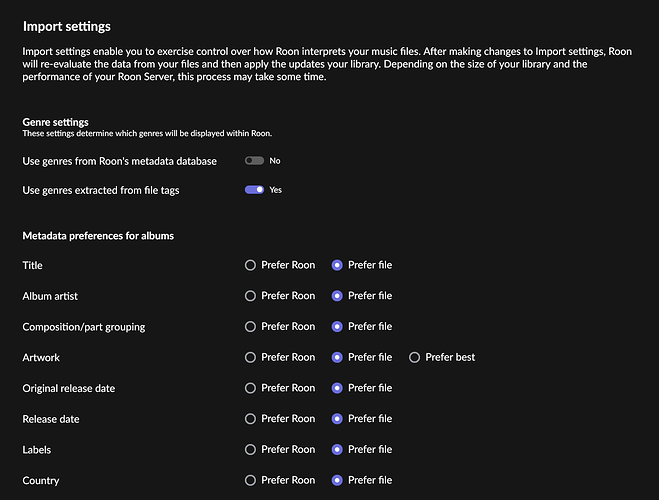The height and width of the screenshot is (500, 659).
Task: Set Composition/part grouping to Prefer file
Action: pos(337,326)
